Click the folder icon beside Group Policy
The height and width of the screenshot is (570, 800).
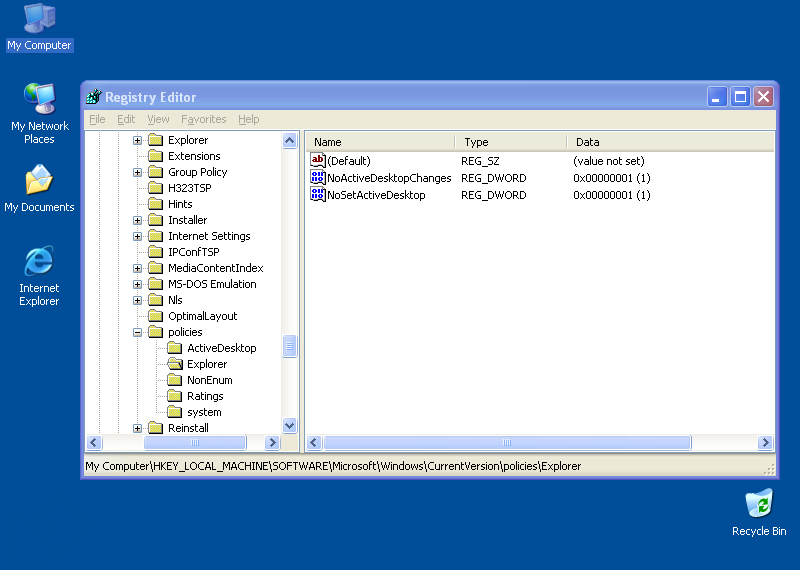pyautogui.click(x=156, y=172)
